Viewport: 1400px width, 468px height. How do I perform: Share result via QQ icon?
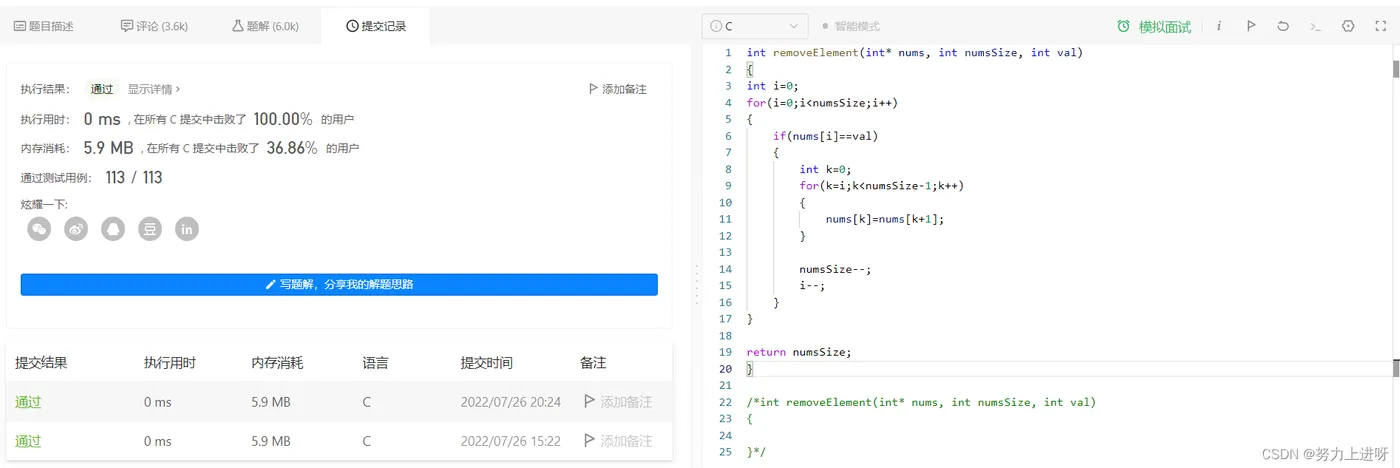click(113, 229)
